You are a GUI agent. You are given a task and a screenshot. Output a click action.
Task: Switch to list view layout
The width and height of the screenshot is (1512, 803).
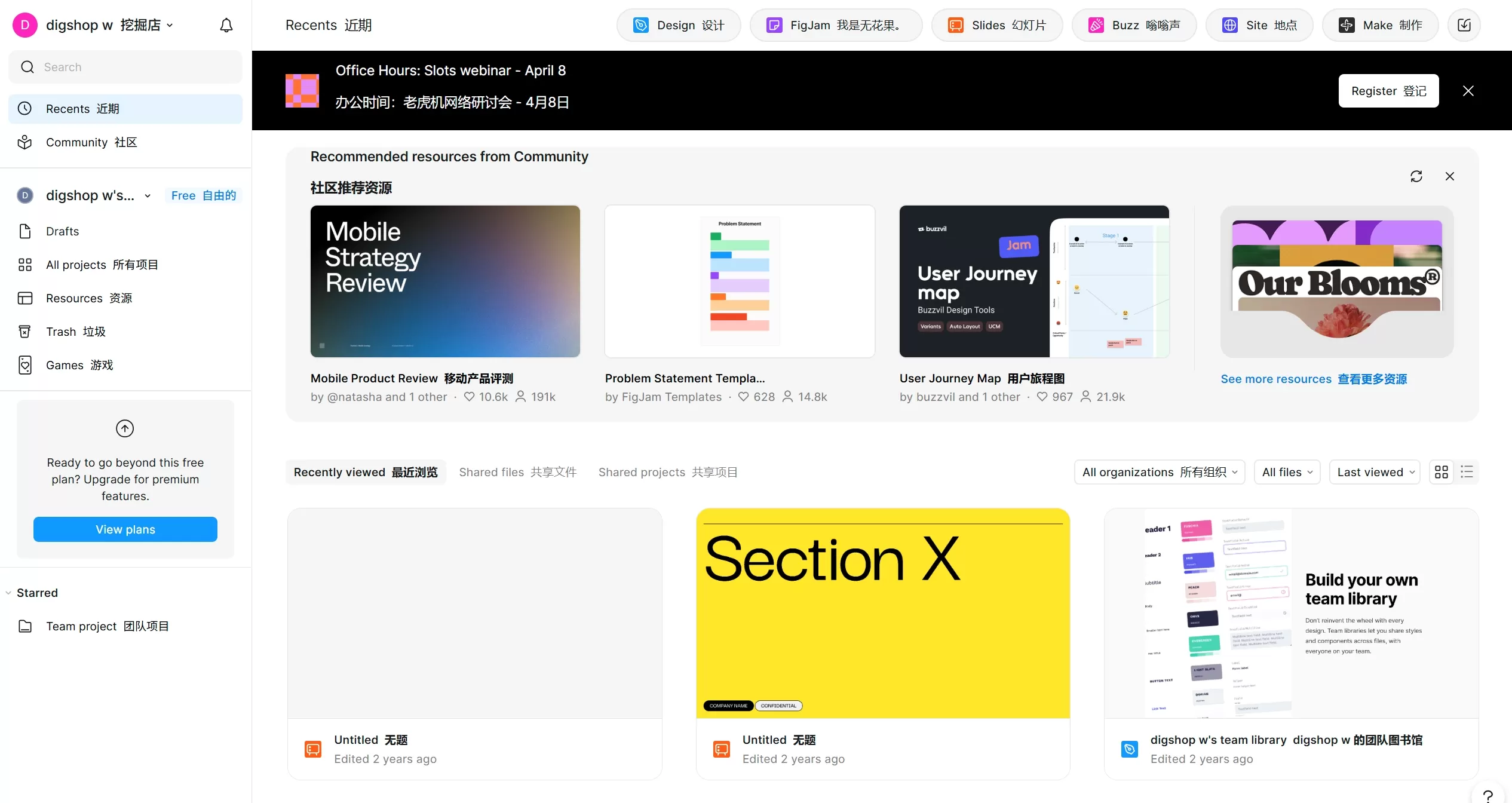point(1467,472)
